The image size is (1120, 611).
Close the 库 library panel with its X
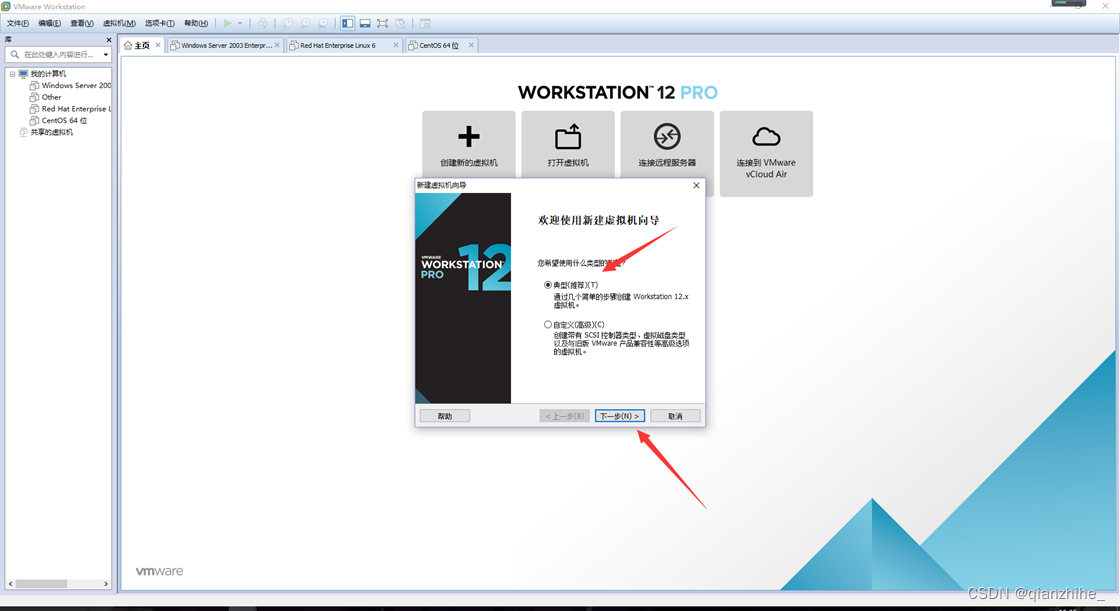[109, 40]
